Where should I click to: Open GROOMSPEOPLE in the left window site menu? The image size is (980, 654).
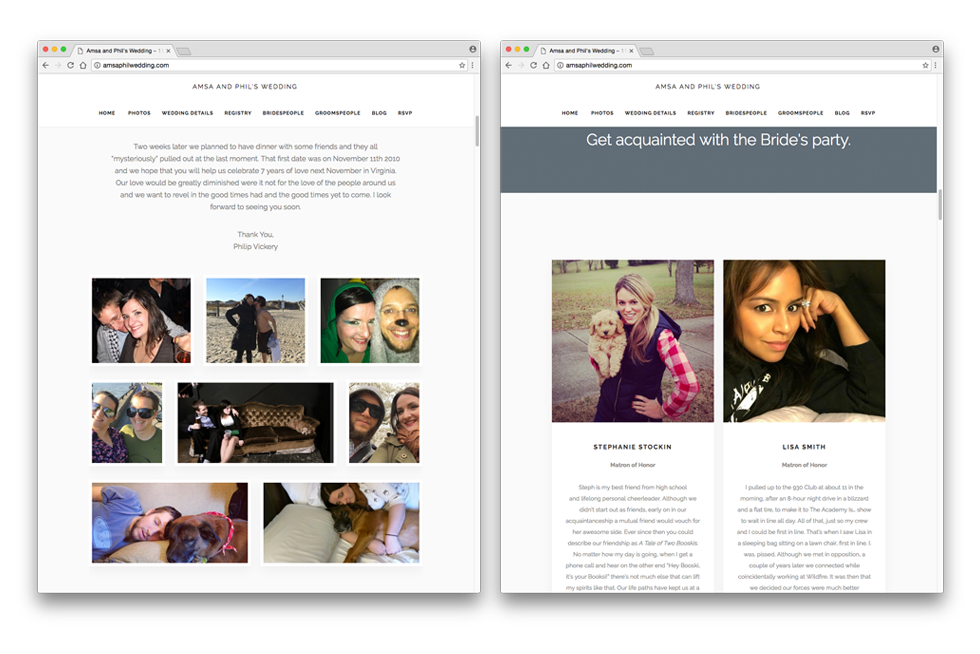[x=338, y=113]
